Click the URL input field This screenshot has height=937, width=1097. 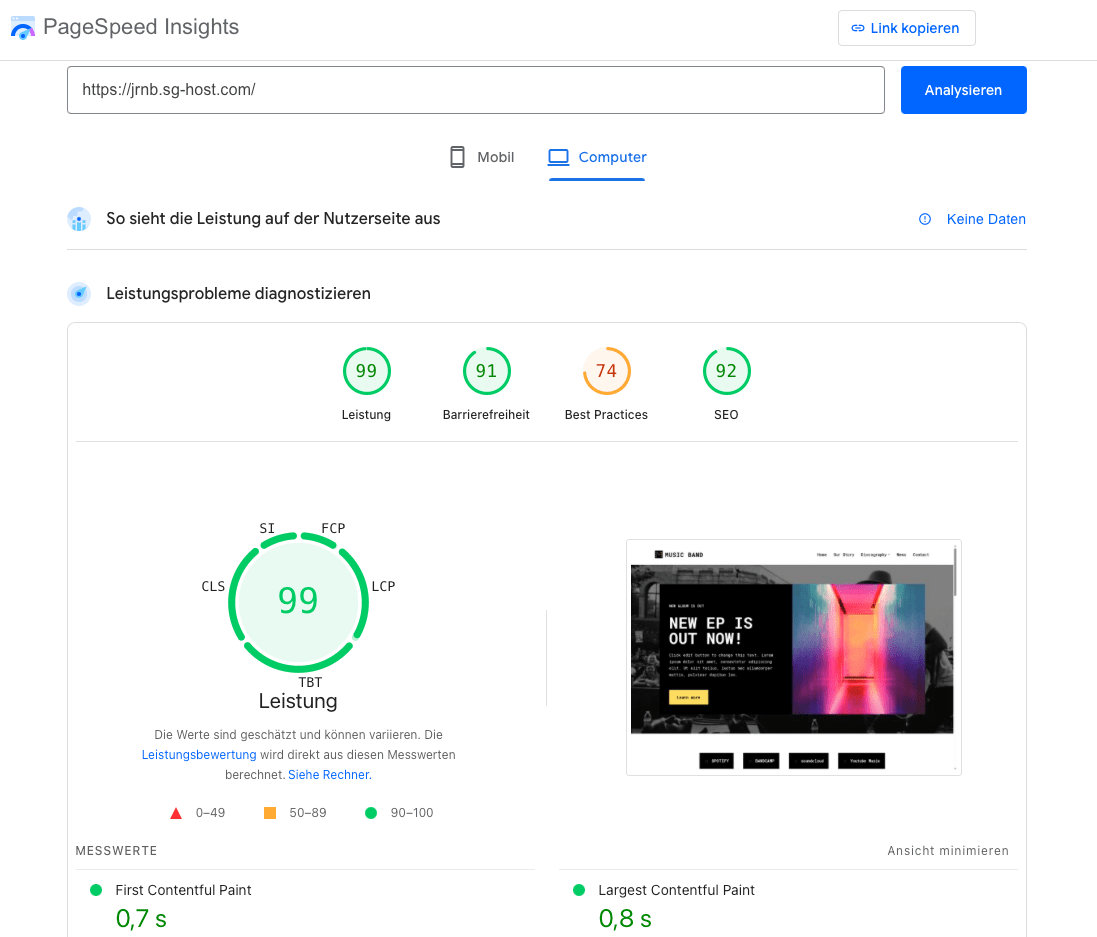(475, 90)
